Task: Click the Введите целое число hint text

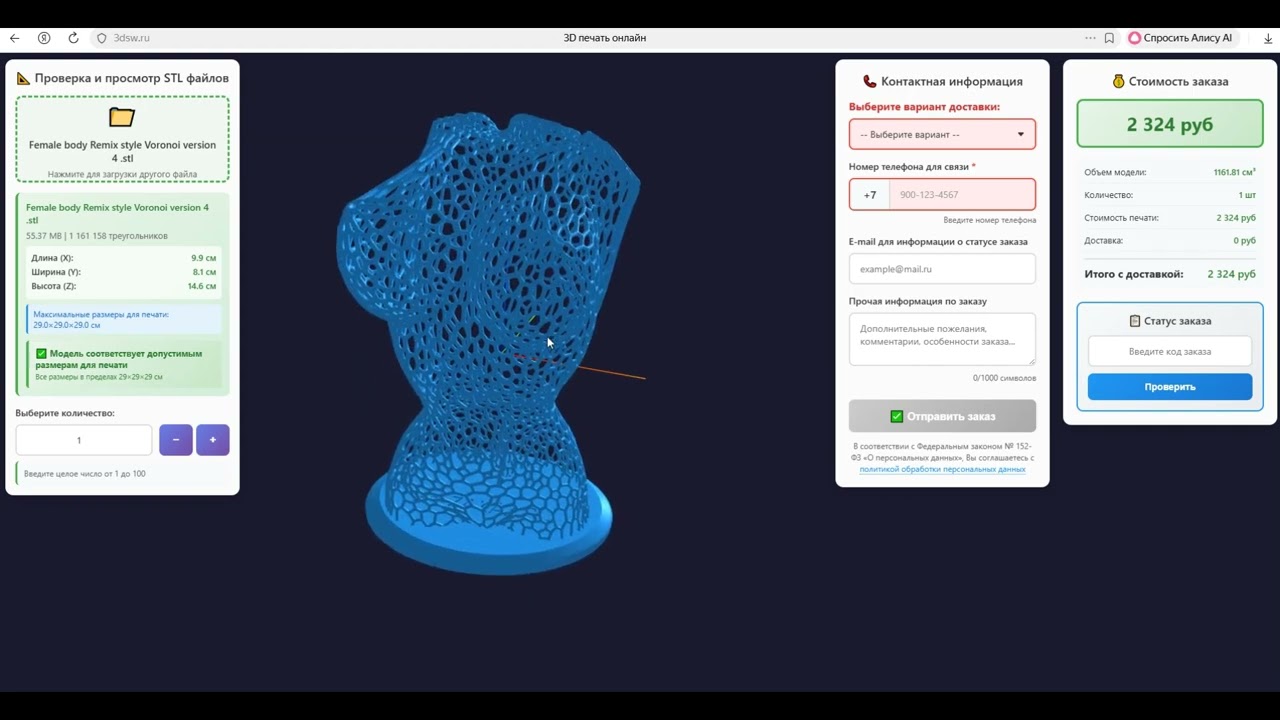Action: [84, 474]
